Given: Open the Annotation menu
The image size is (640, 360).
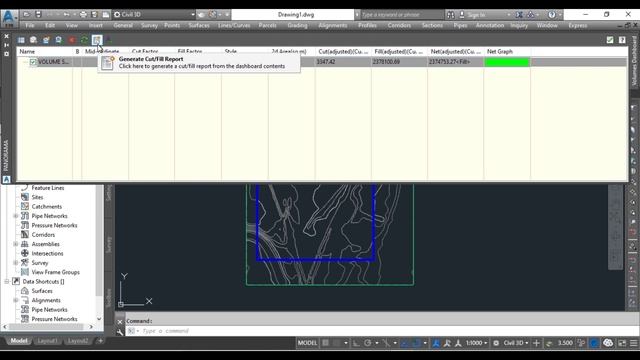Looking at the screenshot, I should click(x=490, y=25).
